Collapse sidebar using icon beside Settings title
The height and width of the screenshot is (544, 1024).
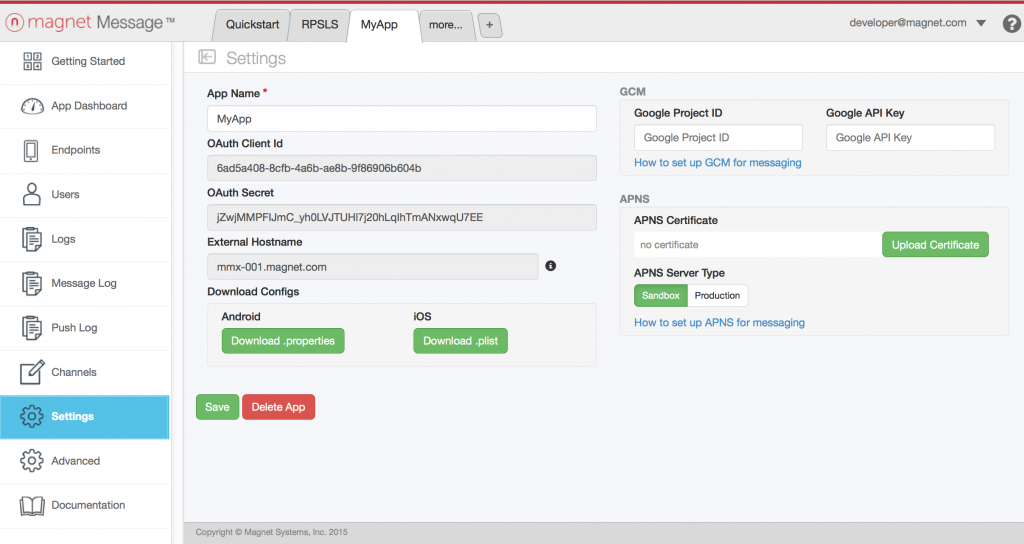click(x=207, y=57)
